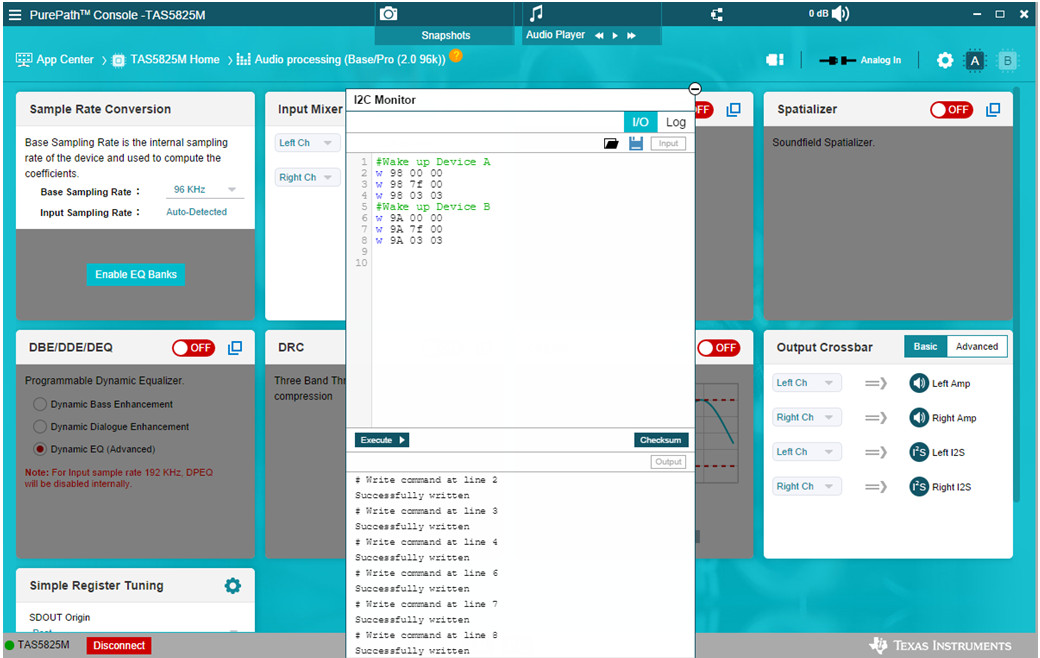Pop out panel icon beside I2C Monitor
Viewport: 1040px width, 658px height.
pyautogui.click(x=733, y=109)
